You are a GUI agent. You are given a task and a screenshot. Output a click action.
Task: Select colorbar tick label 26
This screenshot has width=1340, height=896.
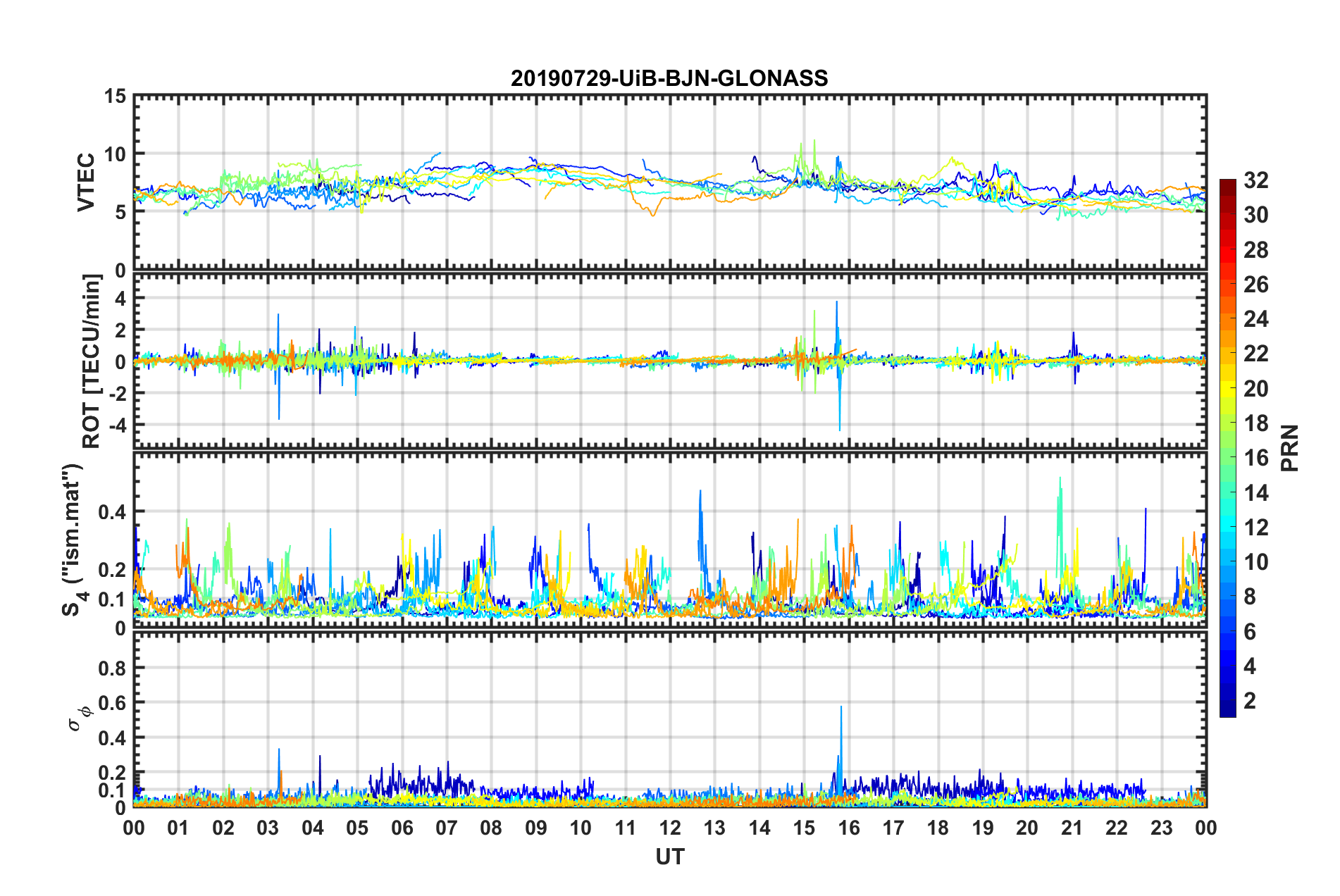[1255, 285]
